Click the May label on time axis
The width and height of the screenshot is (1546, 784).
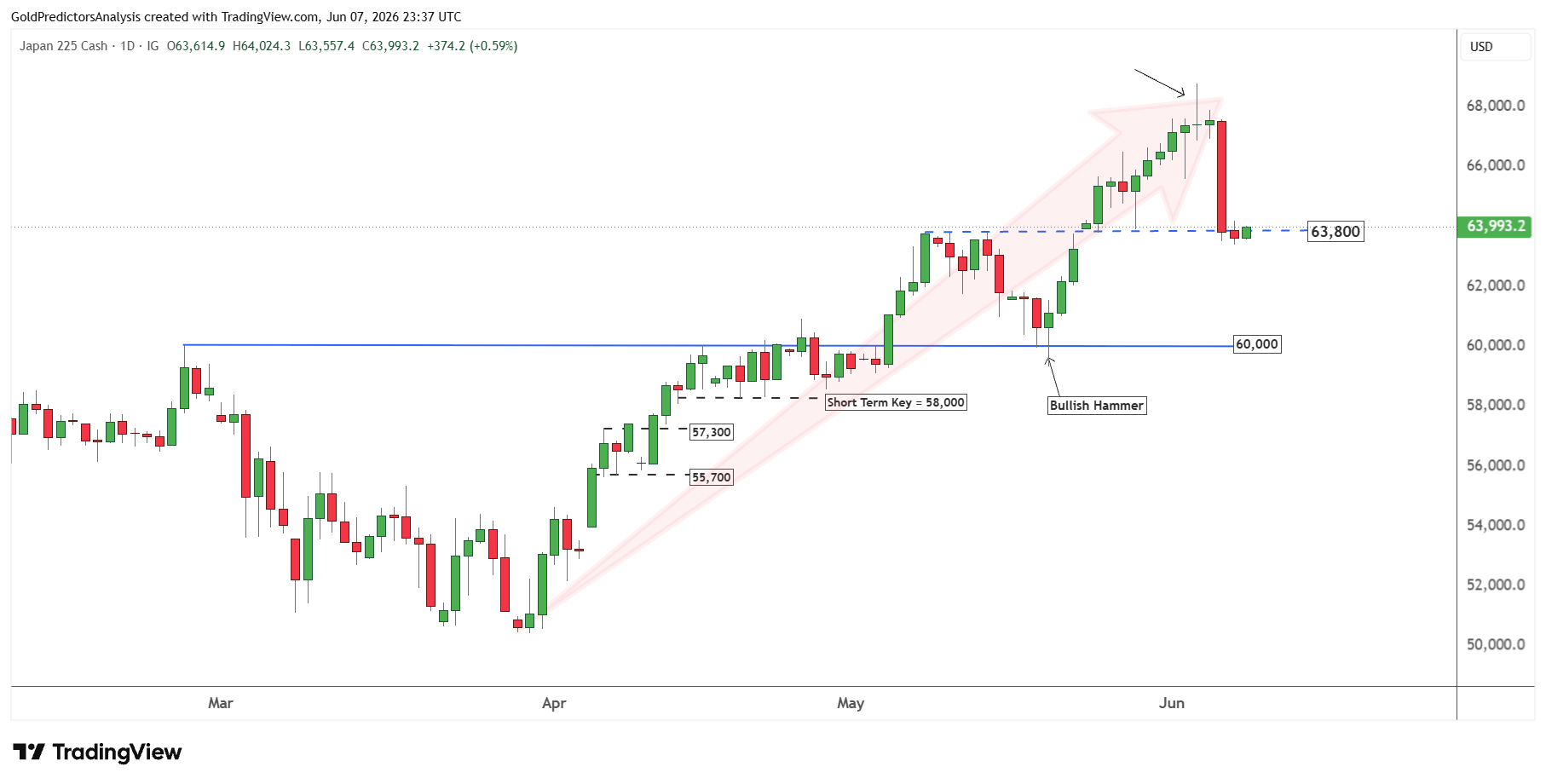[851, 703]
